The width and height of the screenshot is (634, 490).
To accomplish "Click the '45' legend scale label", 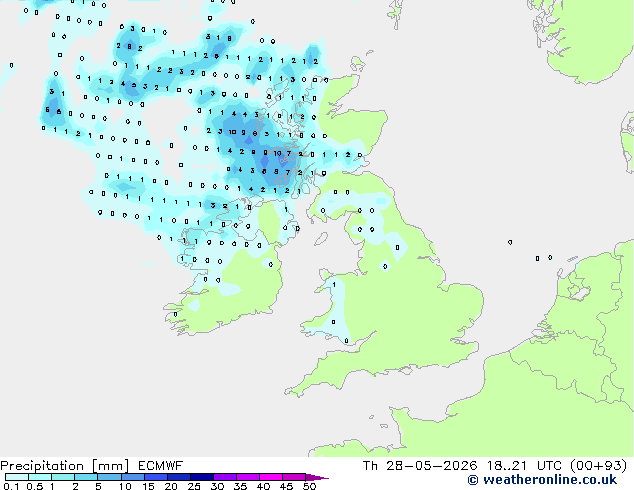I will point(286,486).
